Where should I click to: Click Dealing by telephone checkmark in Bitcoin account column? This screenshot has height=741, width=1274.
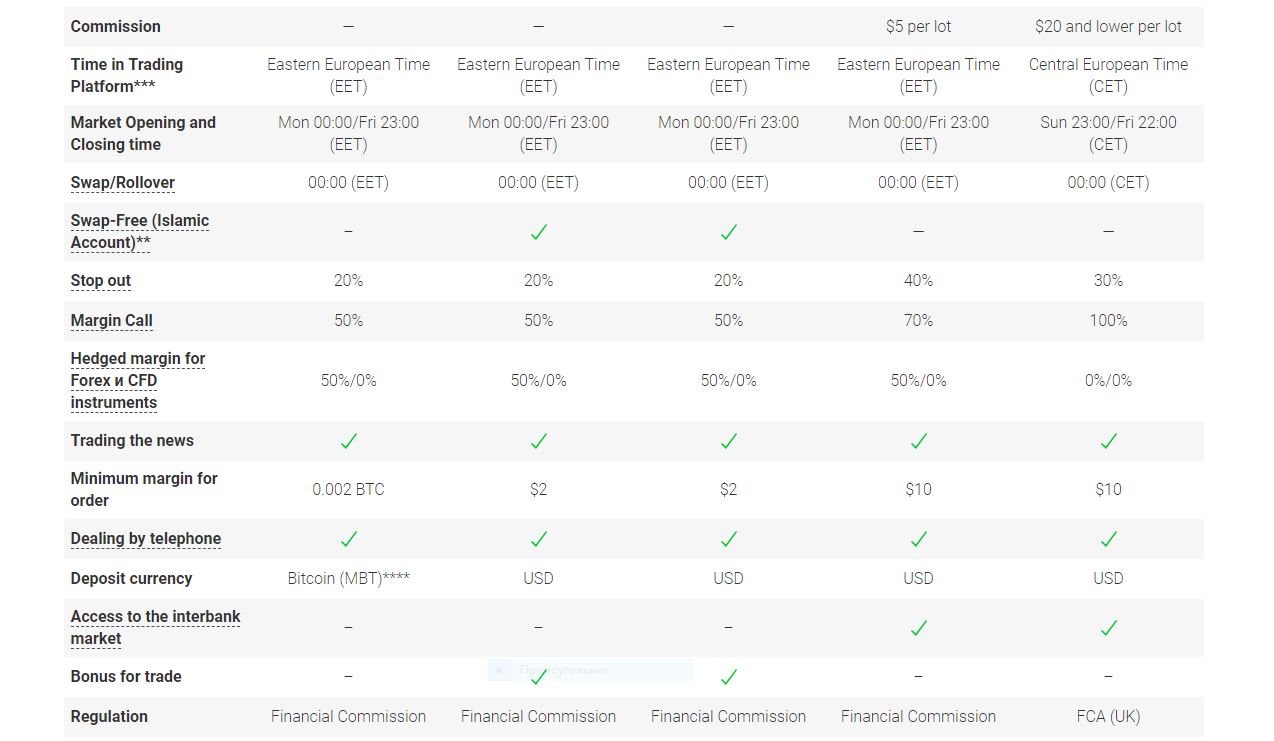[x=348, y=539]
